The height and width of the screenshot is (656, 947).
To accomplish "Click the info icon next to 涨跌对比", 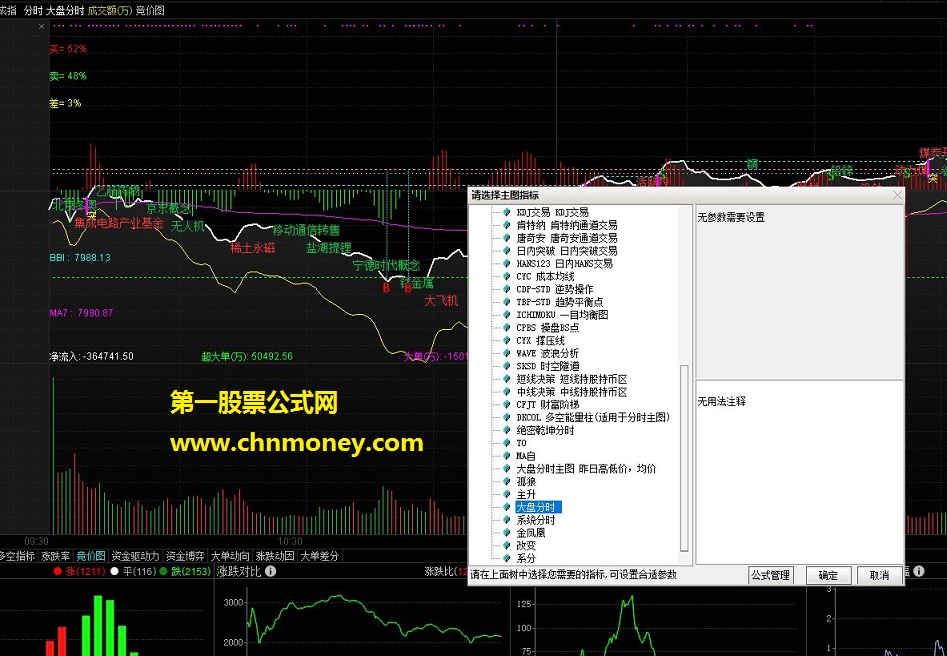I will [271, 571].
